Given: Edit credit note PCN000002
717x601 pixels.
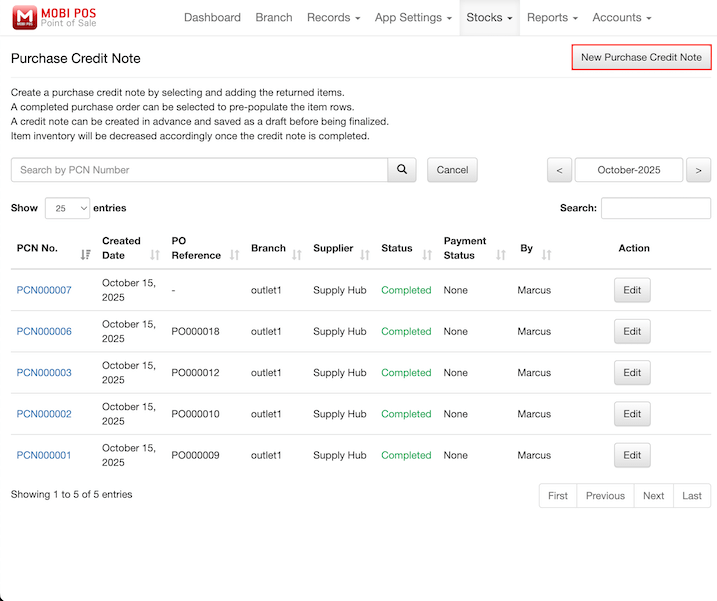Looking at the screenshot, I should pos(632,413).
